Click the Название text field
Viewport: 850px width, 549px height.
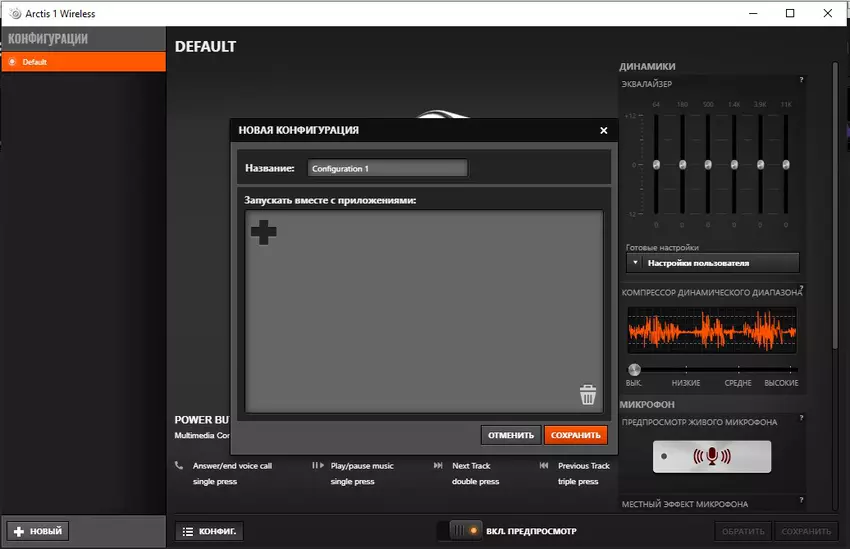[387, 169]
